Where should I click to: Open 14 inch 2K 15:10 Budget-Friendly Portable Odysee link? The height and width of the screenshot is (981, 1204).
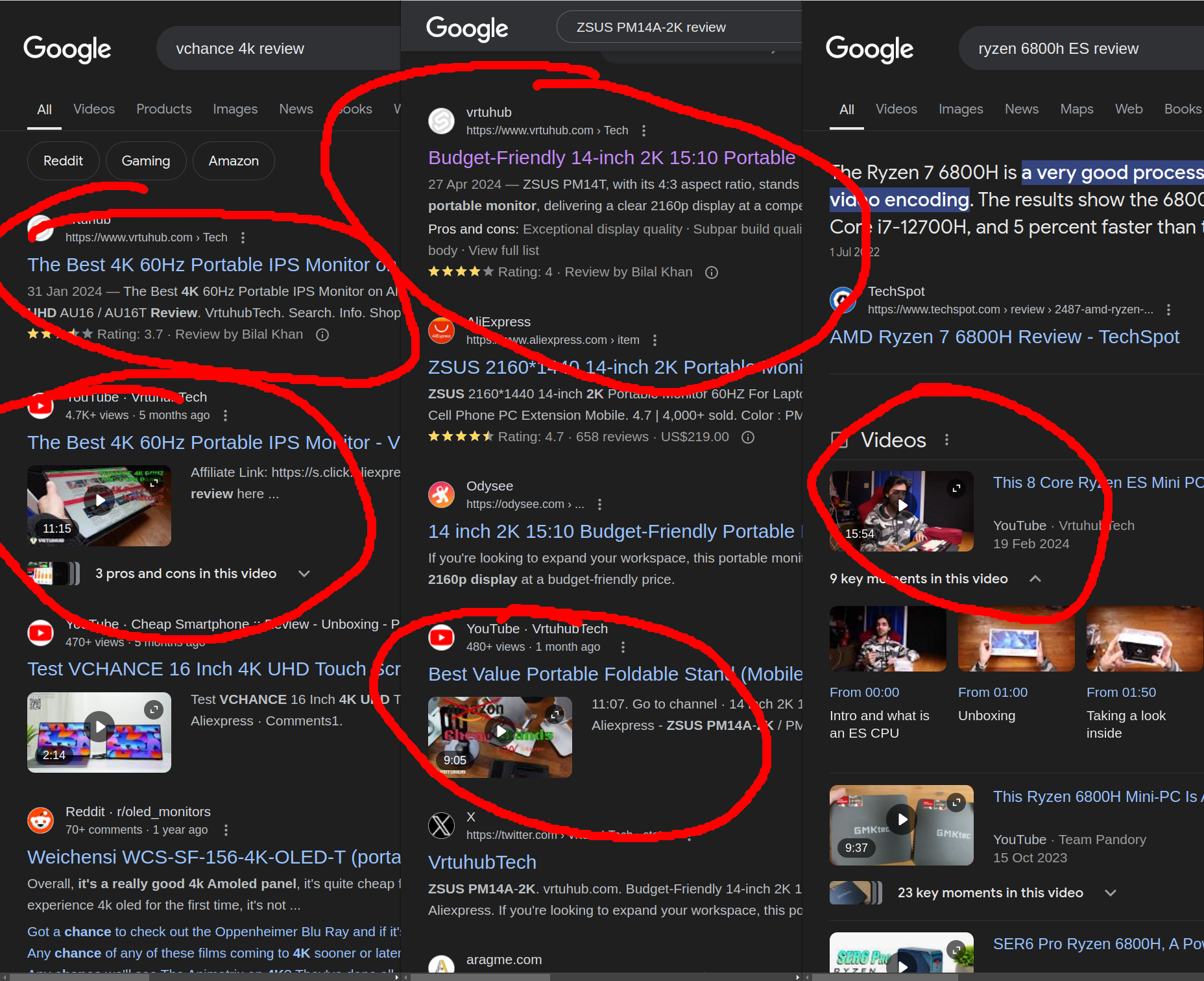tap(615, 531)
